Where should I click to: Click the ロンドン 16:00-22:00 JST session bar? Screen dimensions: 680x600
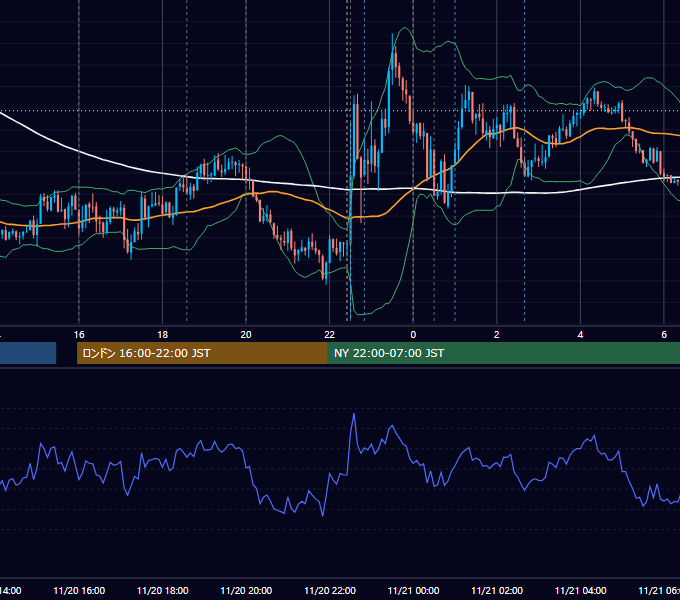click(x=202, y=353)
